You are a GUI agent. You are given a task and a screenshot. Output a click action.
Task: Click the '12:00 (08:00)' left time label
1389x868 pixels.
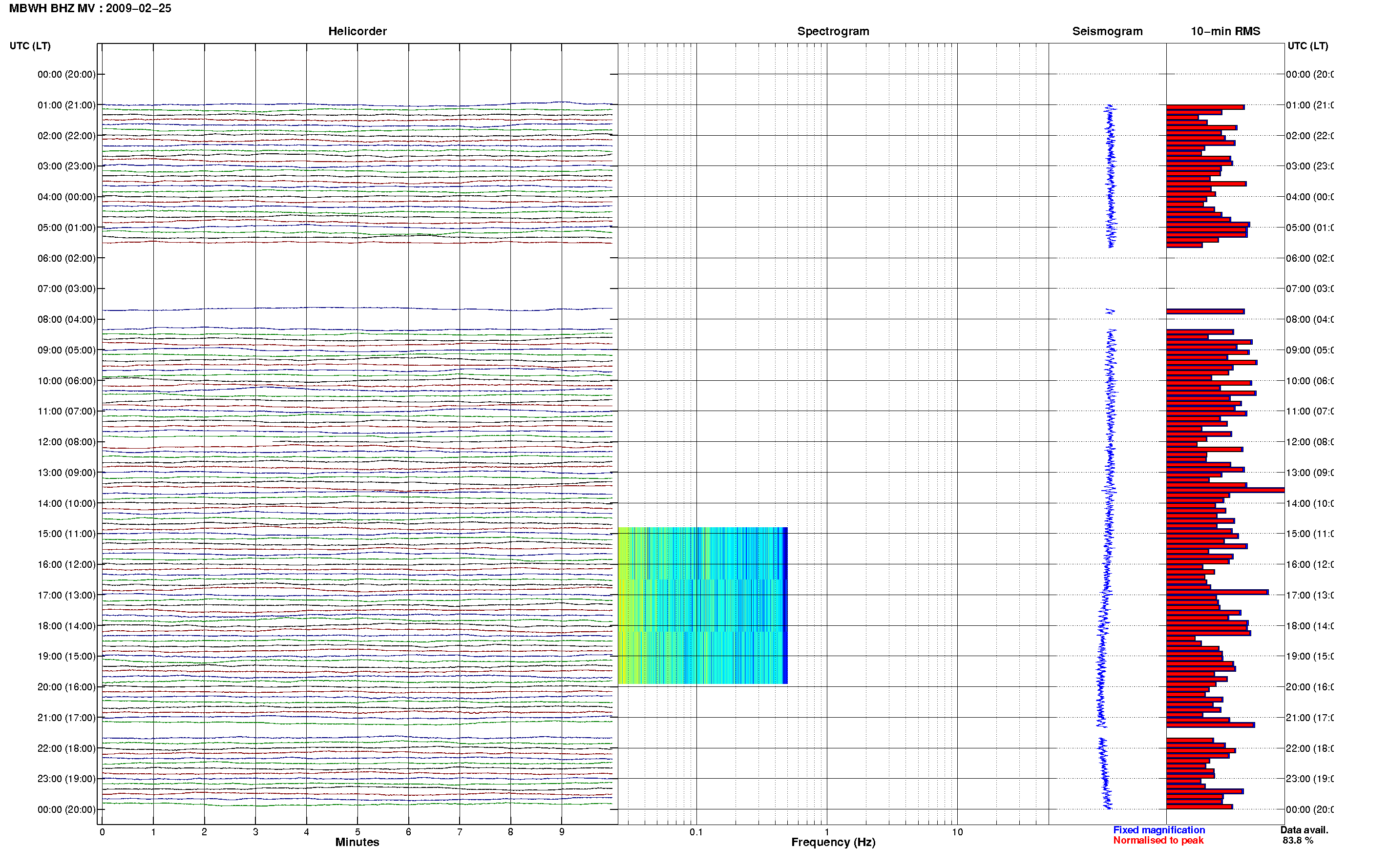(x=66, y=442)
